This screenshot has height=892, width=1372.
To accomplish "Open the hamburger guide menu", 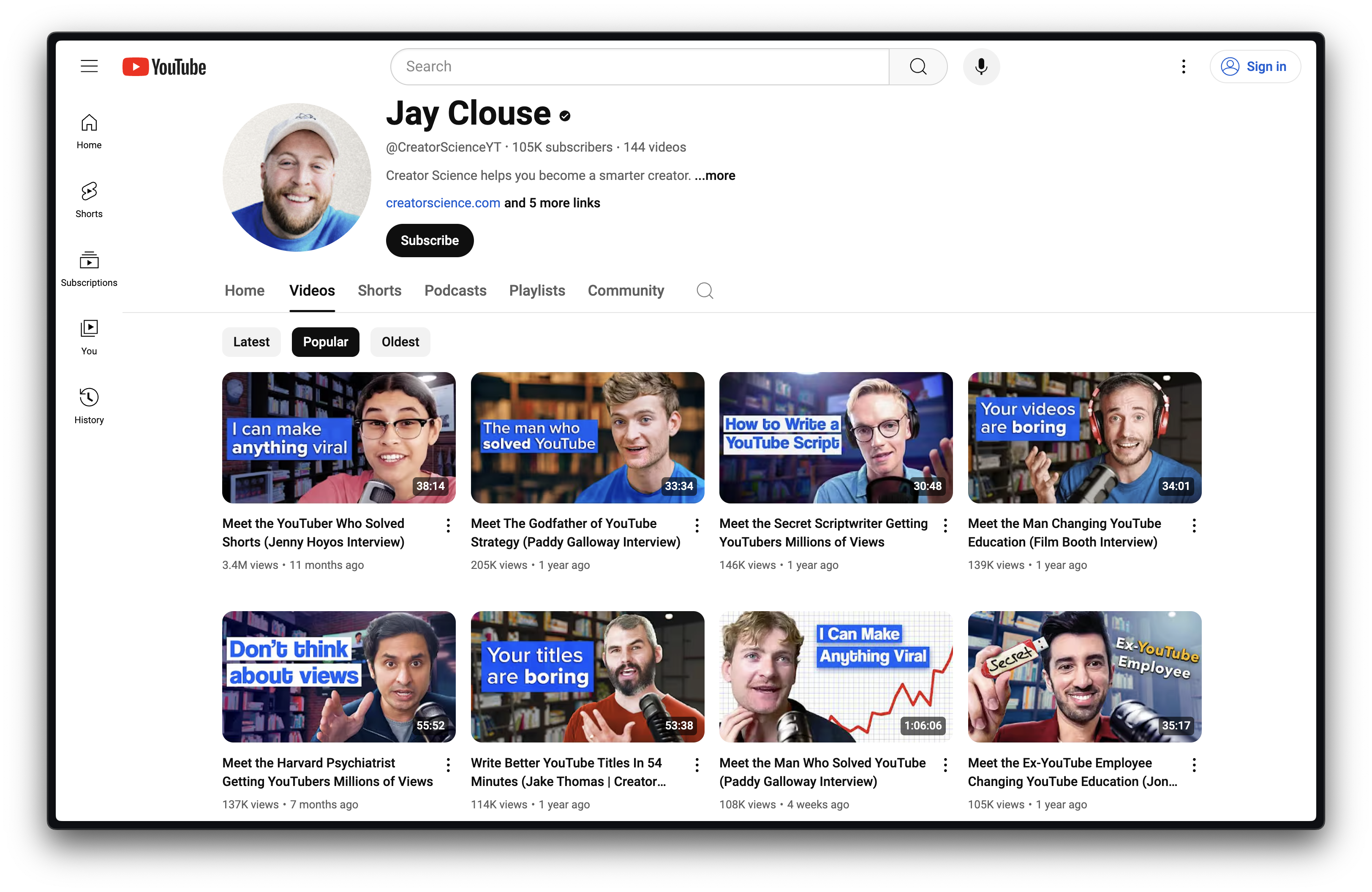I will 89,66.
